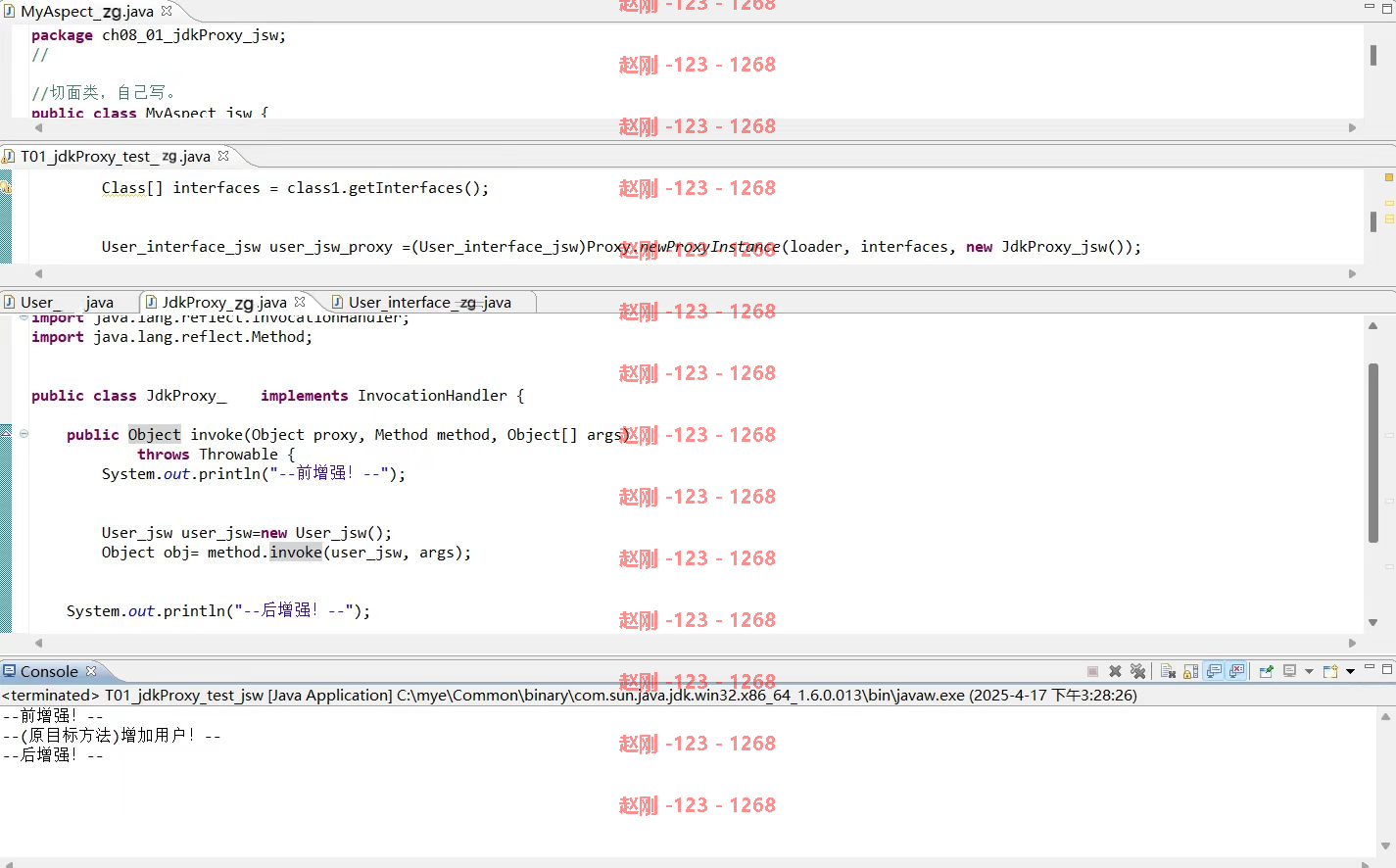Screen dimensions: 1396x868
Task: Maximize the MyAspect editor area
Action: pos(1386,7)
